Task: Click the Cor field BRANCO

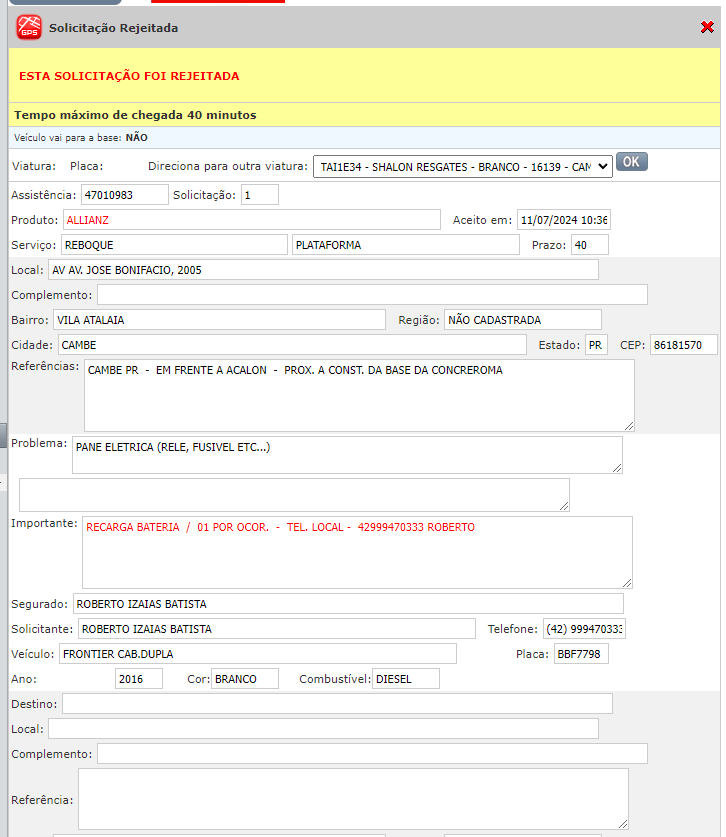Action: pyautogui.click(x=245, y=679)
